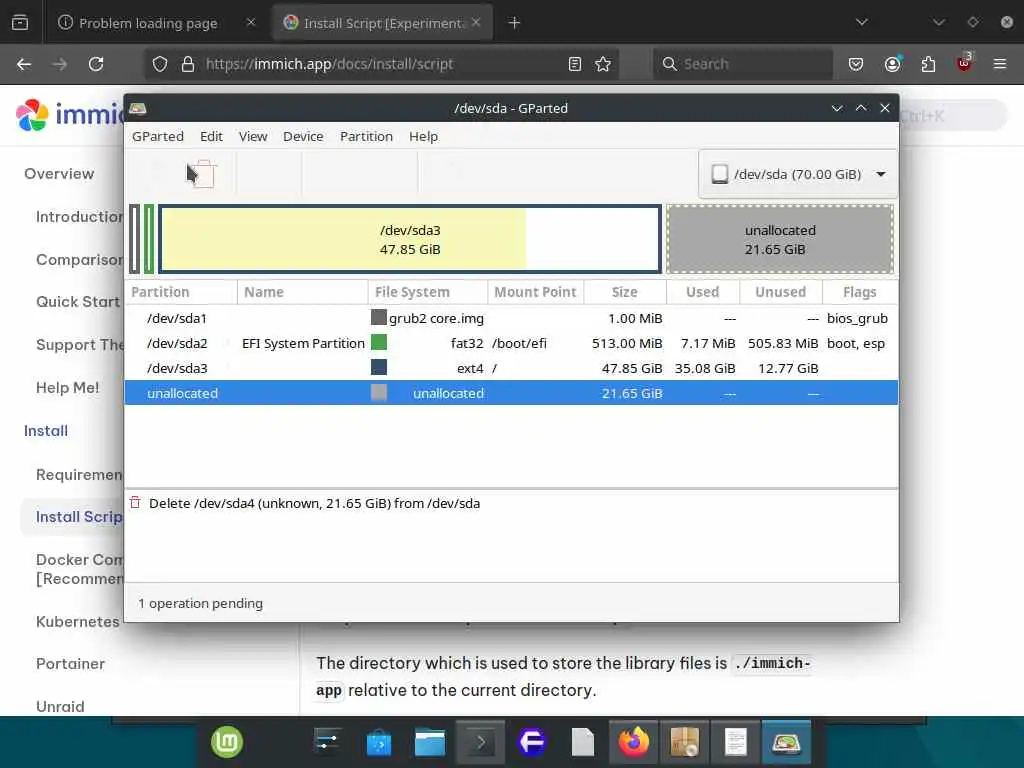Click the File System column header
Screen dimensions: 1024x768
tap(428, 292)
